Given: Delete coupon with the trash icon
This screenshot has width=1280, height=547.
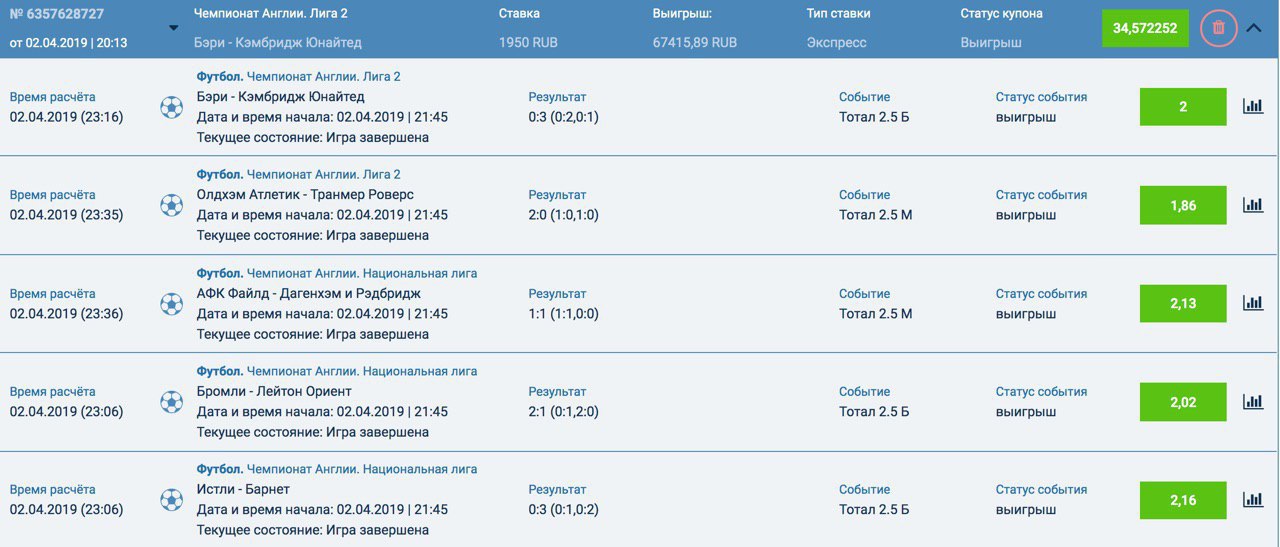Looking at the screenshot, I should [x=1218, y=28].
